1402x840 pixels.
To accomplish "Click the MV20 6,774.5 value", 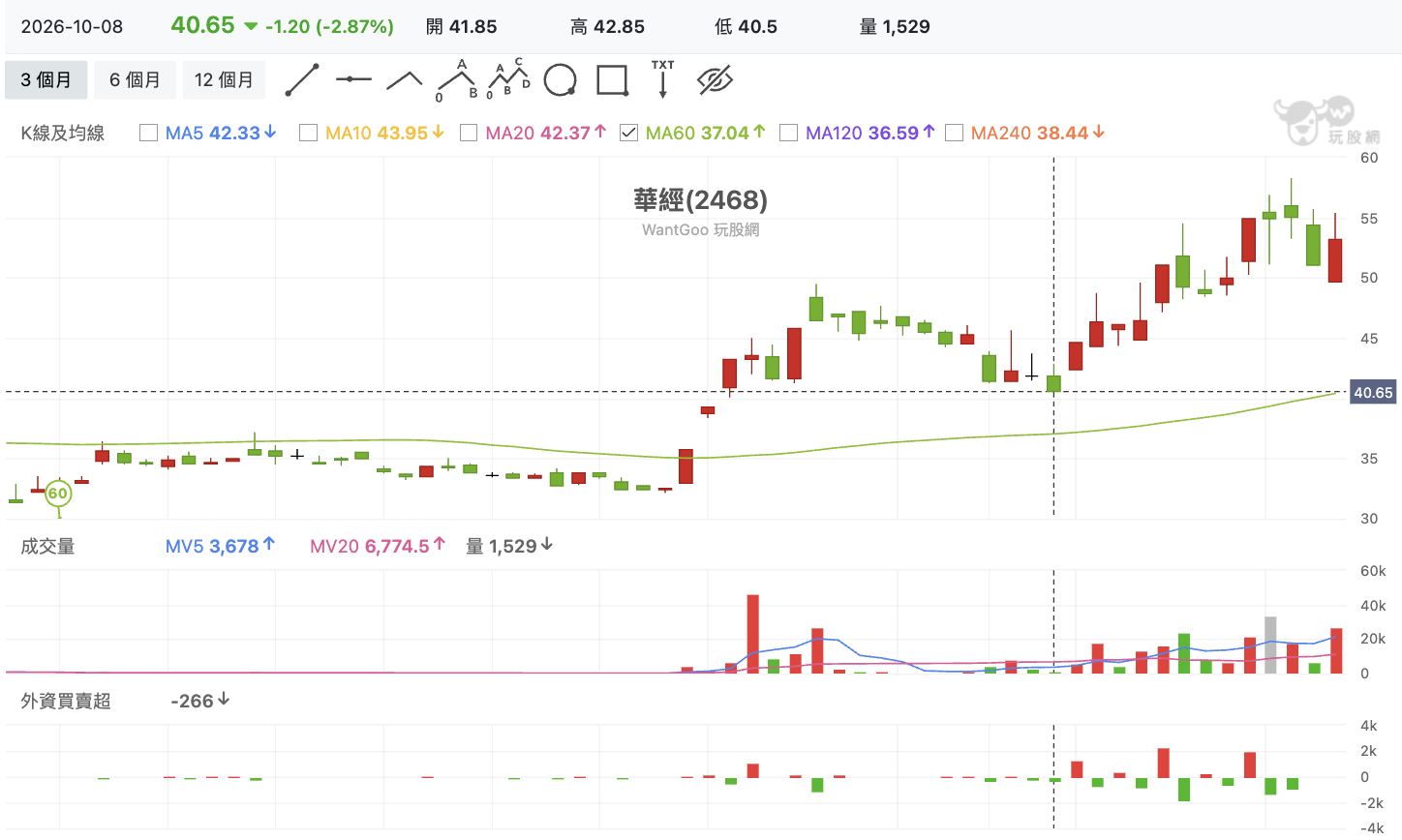I will click(x=377, y=546).
